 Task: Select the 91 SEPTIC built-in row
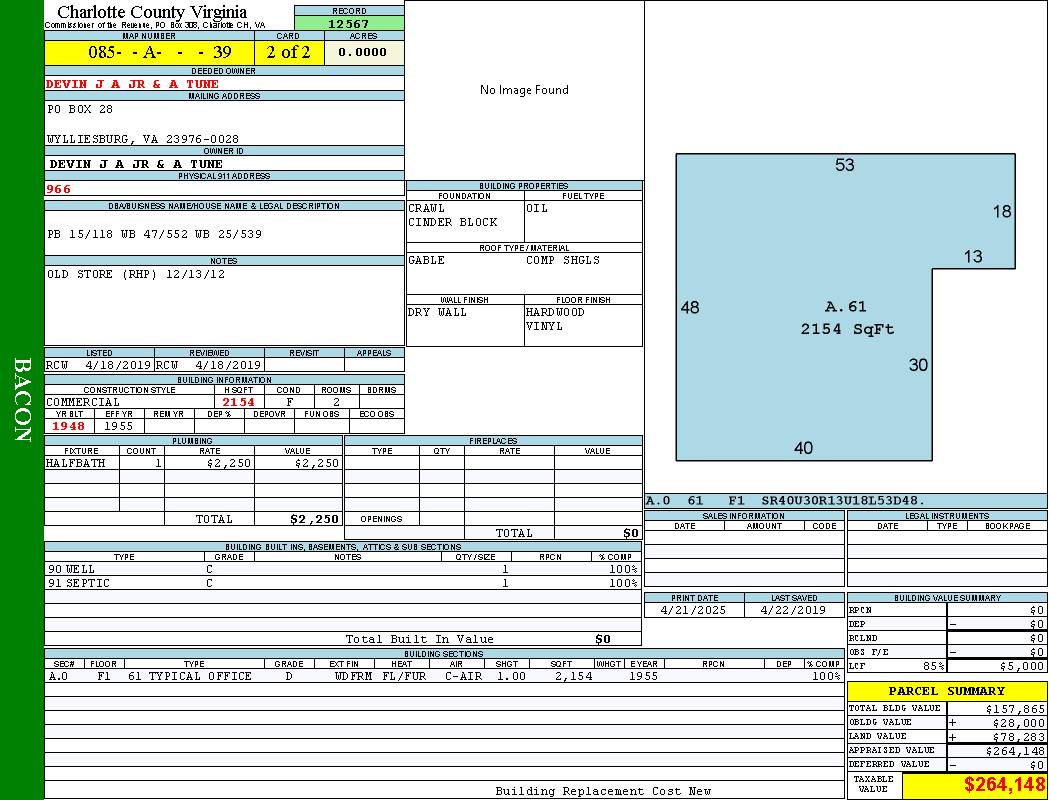[340, 583]
